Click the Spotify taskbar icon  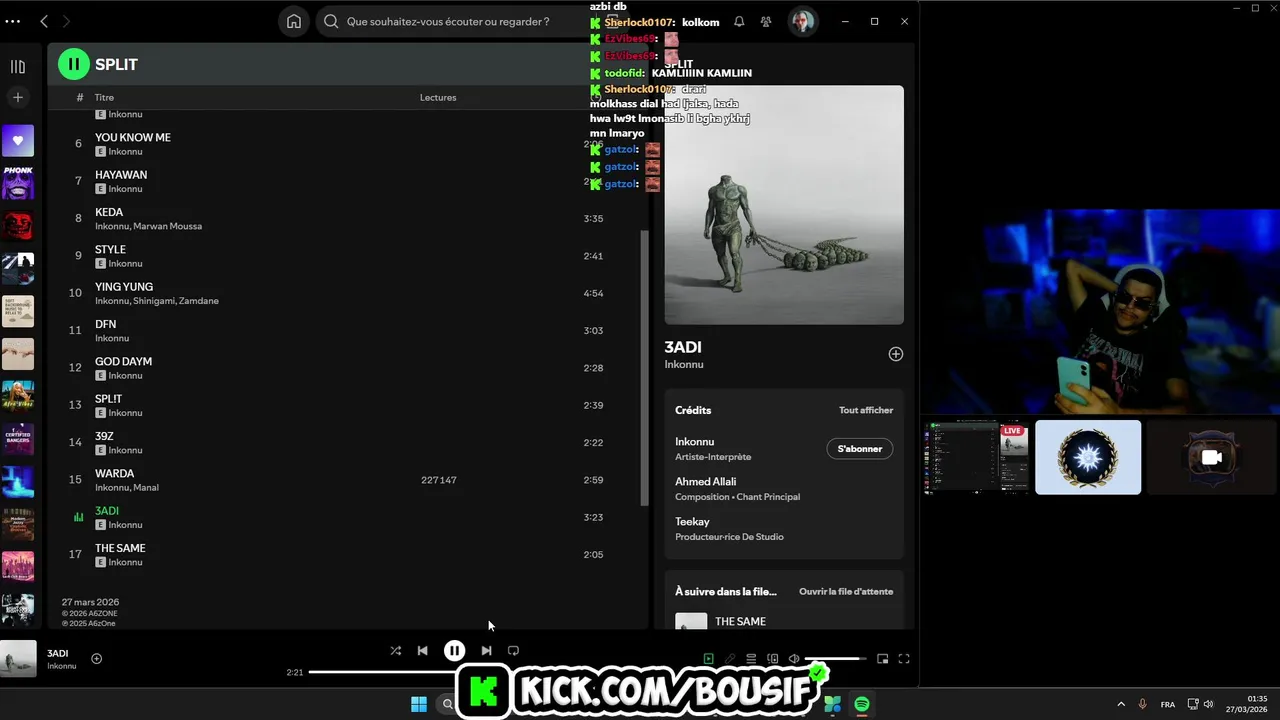pos(861,704)
